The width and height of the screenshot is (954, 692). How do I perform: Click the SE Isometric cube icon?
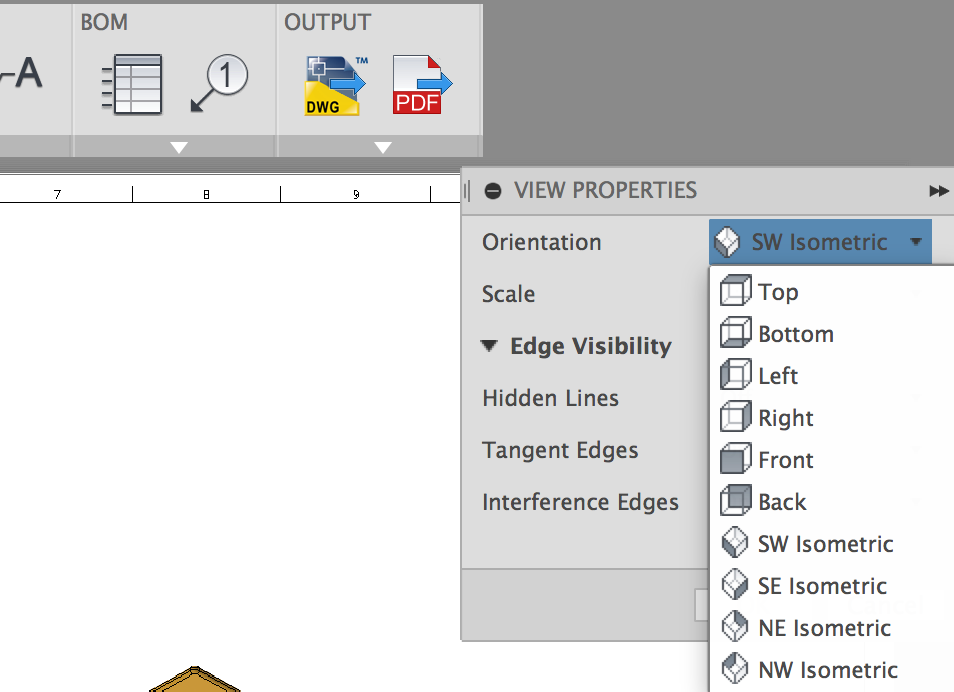pos(735,584)
